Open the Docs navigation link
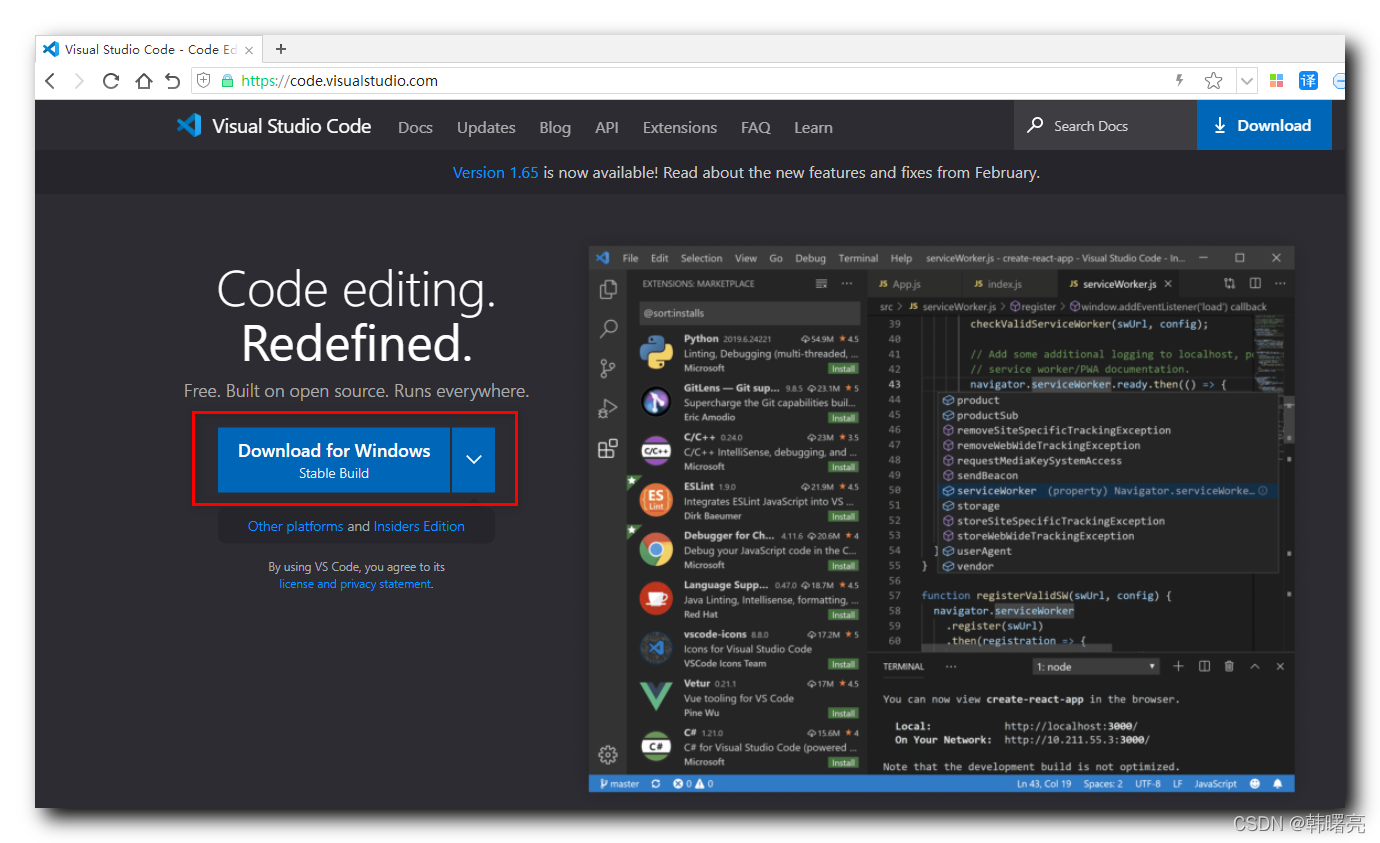The image size is (1380, 843). [x=415, y=128]
